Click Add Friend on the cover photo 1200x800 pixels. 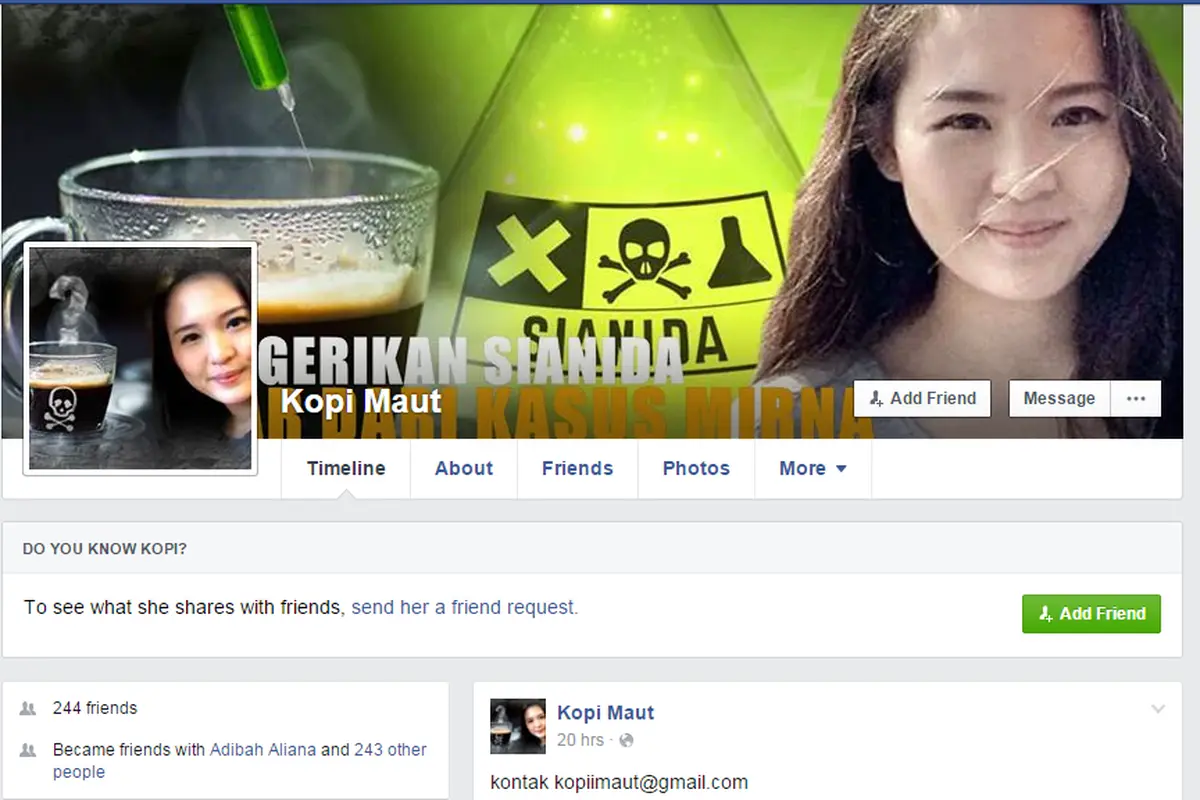[922, 398]
